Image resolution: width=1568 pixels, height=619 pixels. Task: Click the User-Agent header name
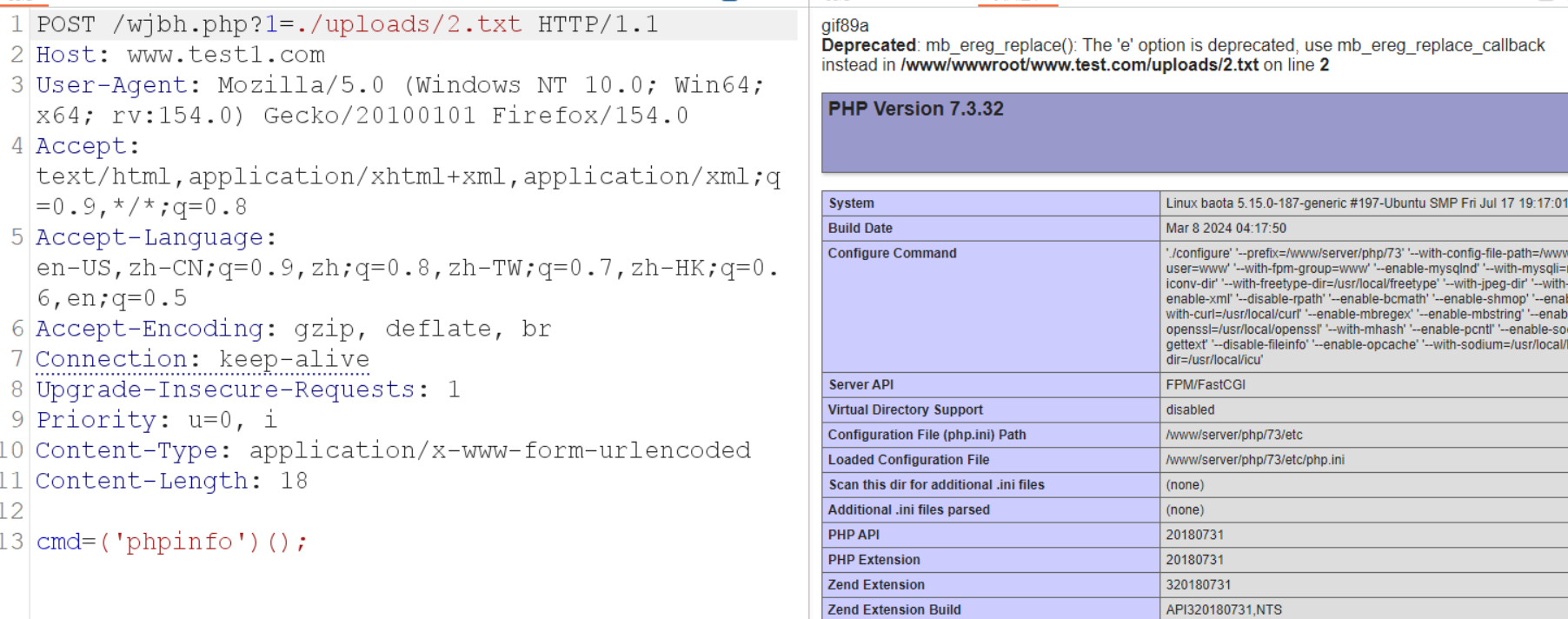(111, 85)
